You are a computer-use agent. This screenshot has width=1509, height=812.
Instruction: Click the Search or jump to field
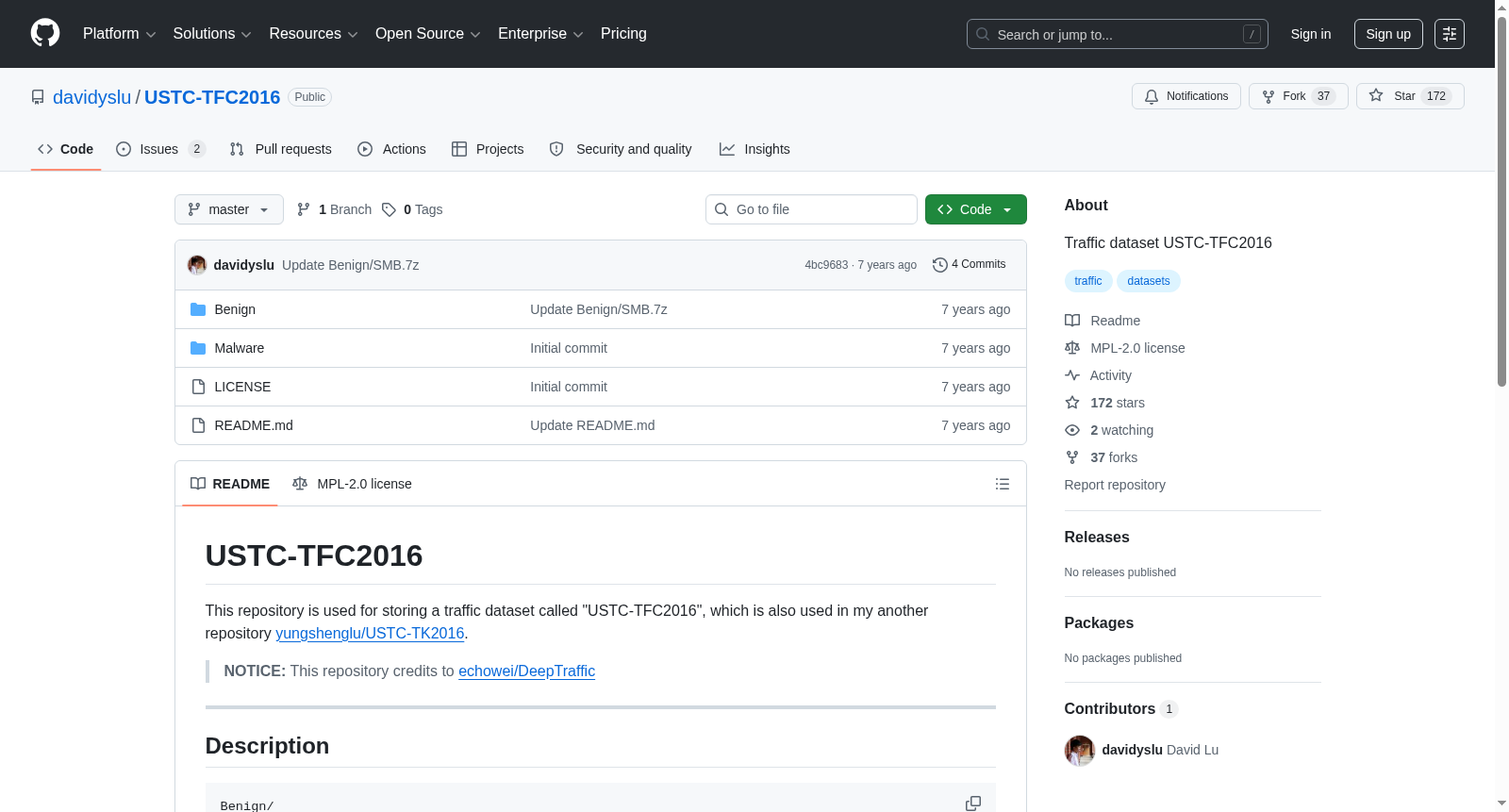tap(1118, 34)
